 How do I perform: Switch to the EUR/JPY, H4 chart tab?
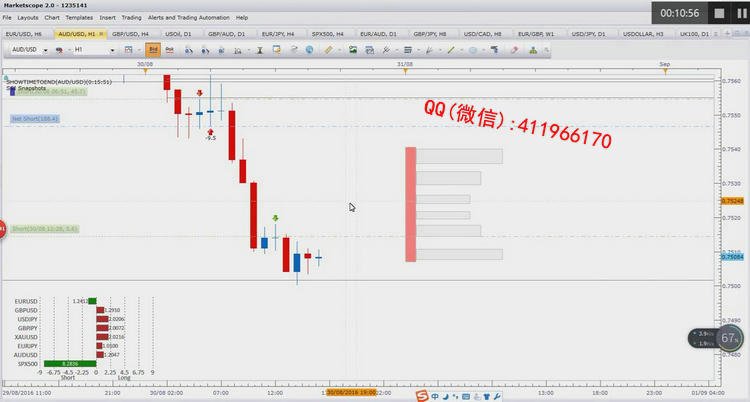[x=278, y=34]
